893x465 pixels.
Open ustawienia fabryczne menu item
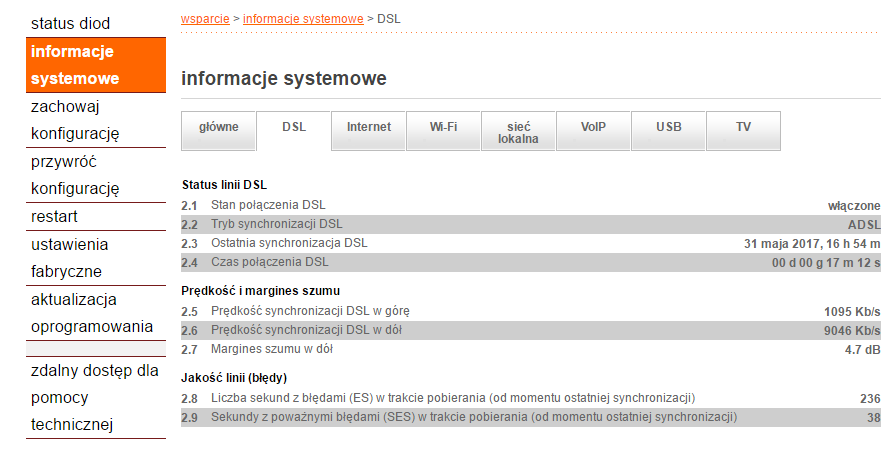70,257
